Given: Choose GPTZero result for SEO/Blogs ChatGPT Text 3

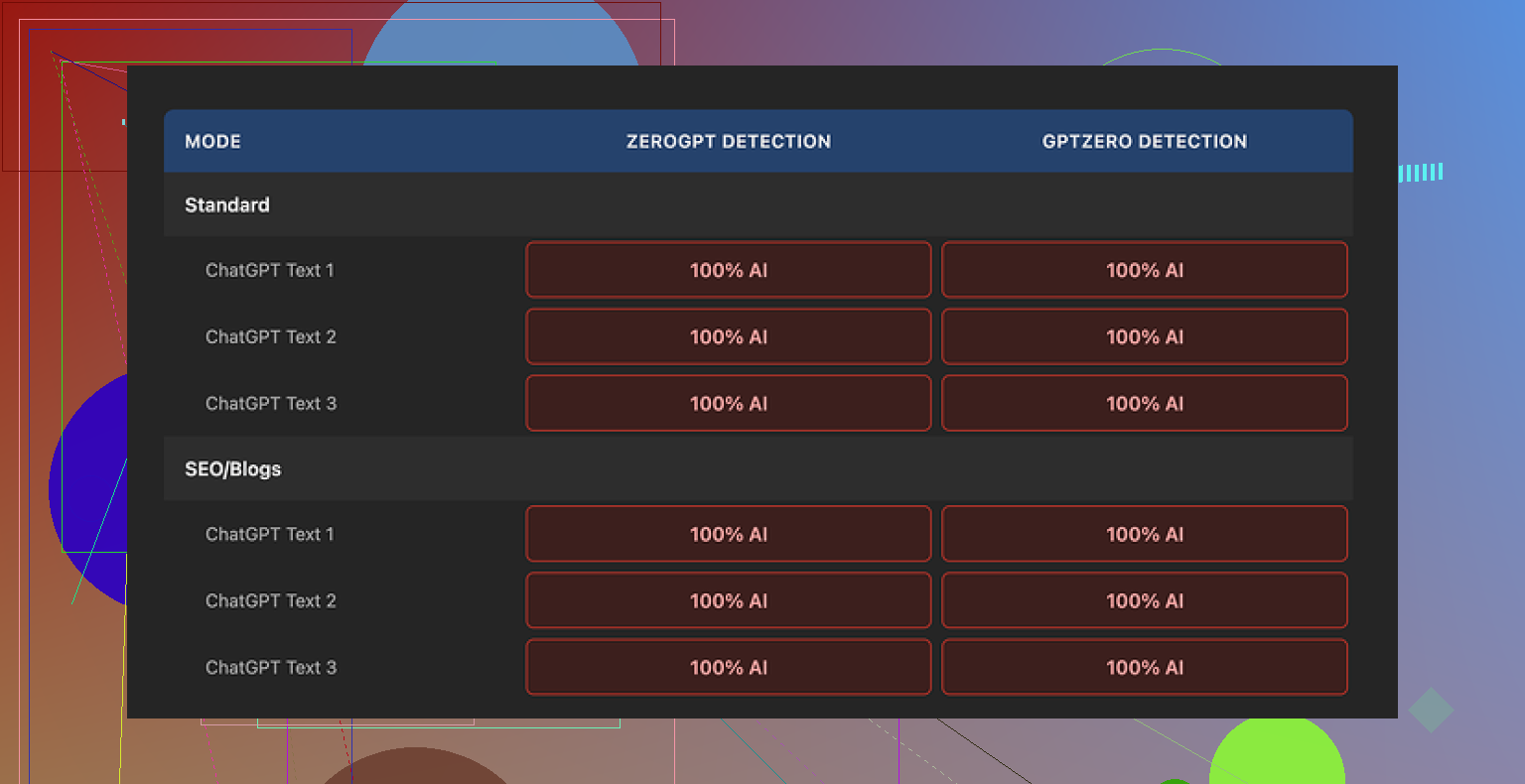Looking at the screenshot, I should tap(1144, 667).
